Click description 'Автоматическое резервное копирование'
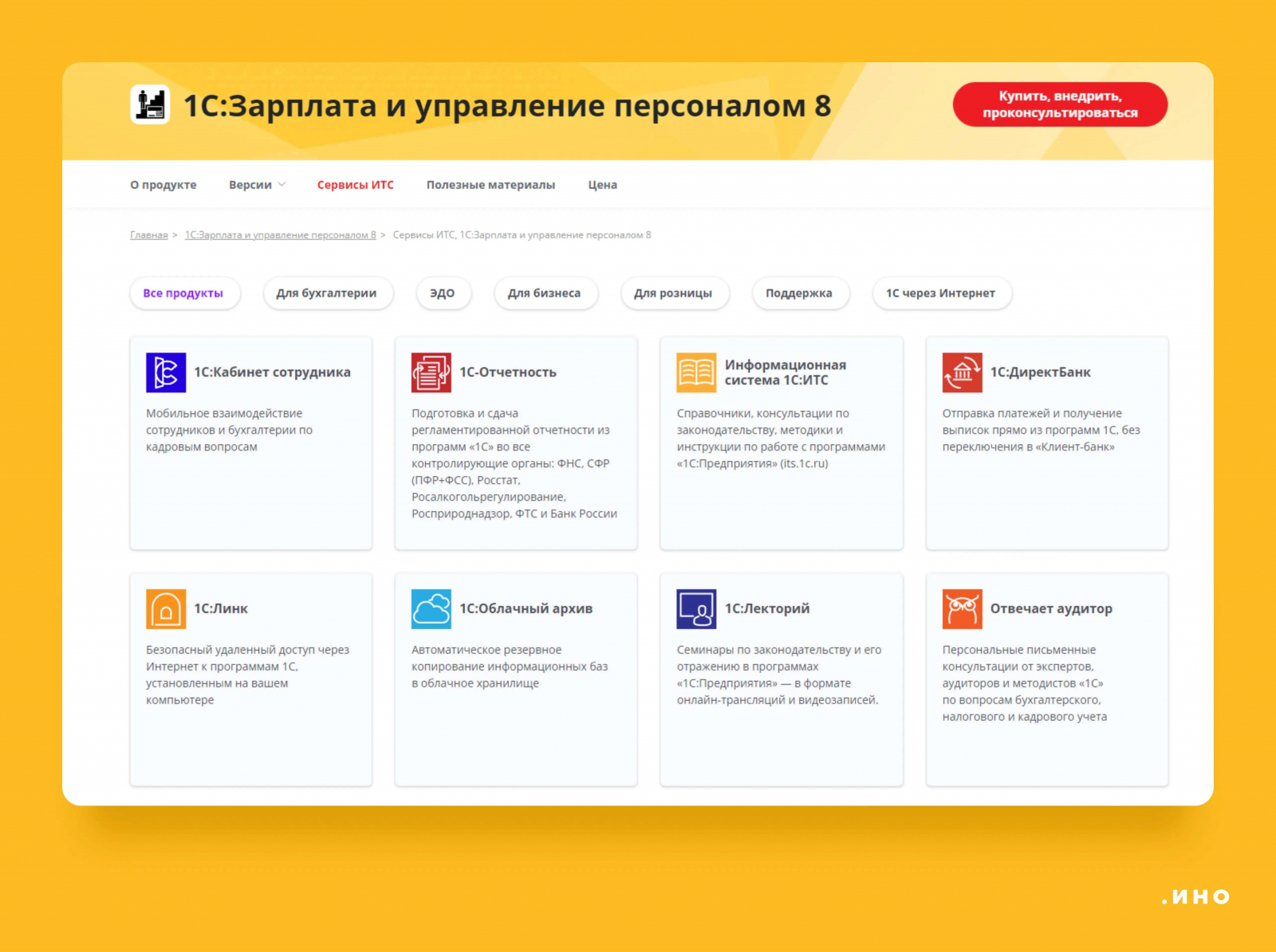The width and height of the screenshot is (1276, 952). click(x=510, y=667)
